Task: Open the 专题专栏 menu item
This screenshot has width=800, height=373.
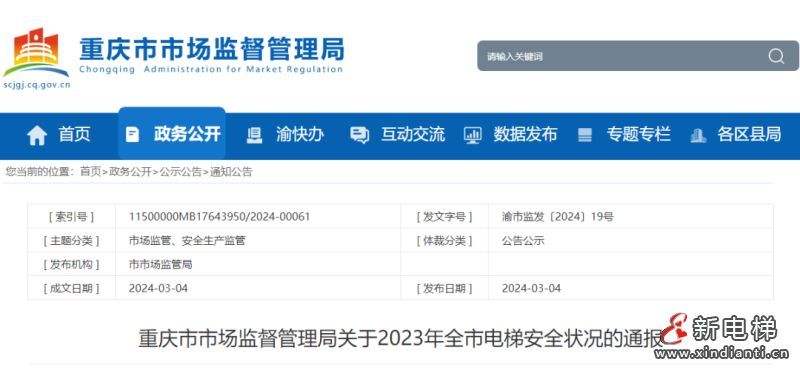Action: pyautogui.click(x=638, y=135)
